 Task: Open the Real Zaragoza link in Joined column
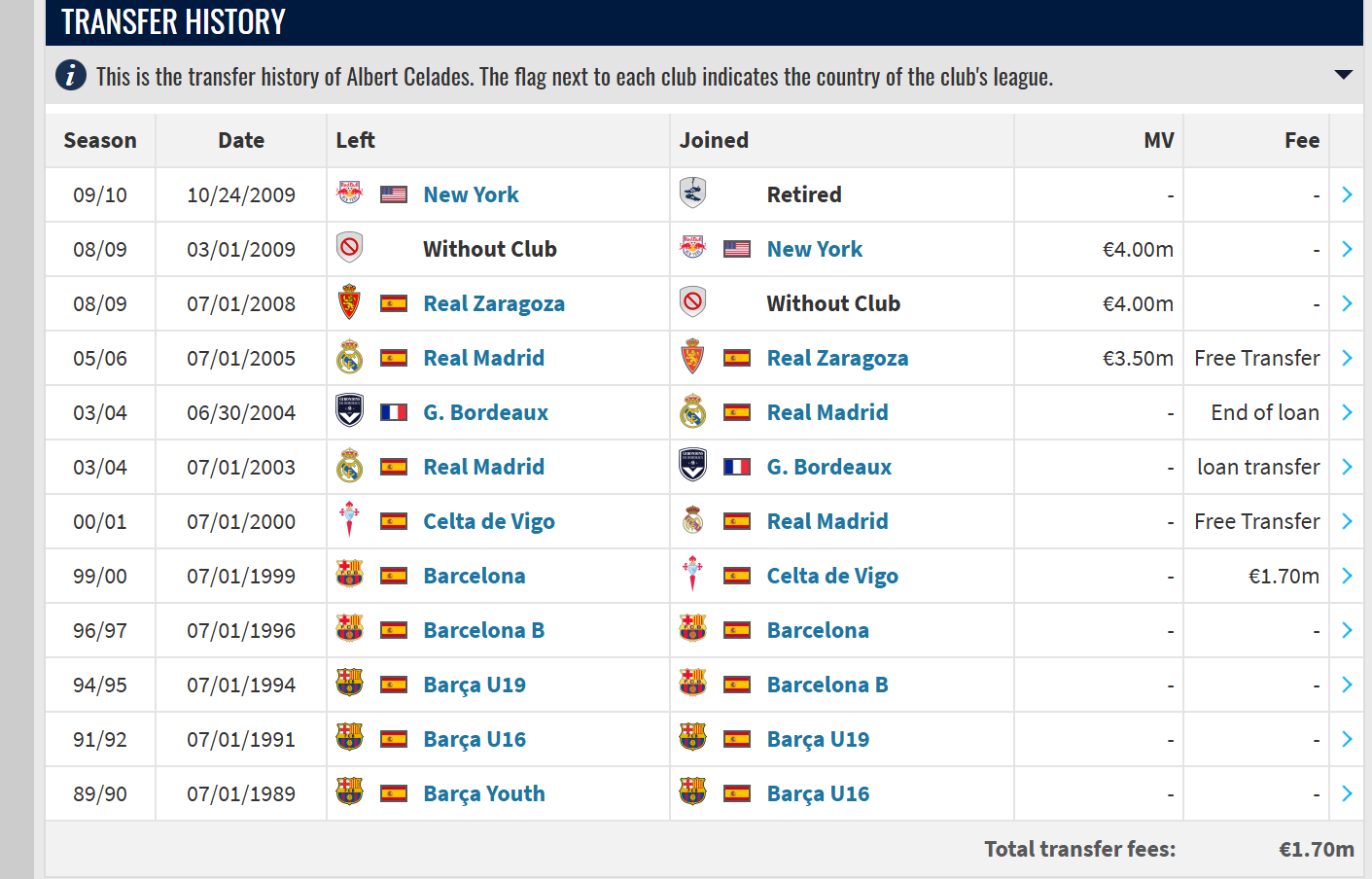click(837, 358)
